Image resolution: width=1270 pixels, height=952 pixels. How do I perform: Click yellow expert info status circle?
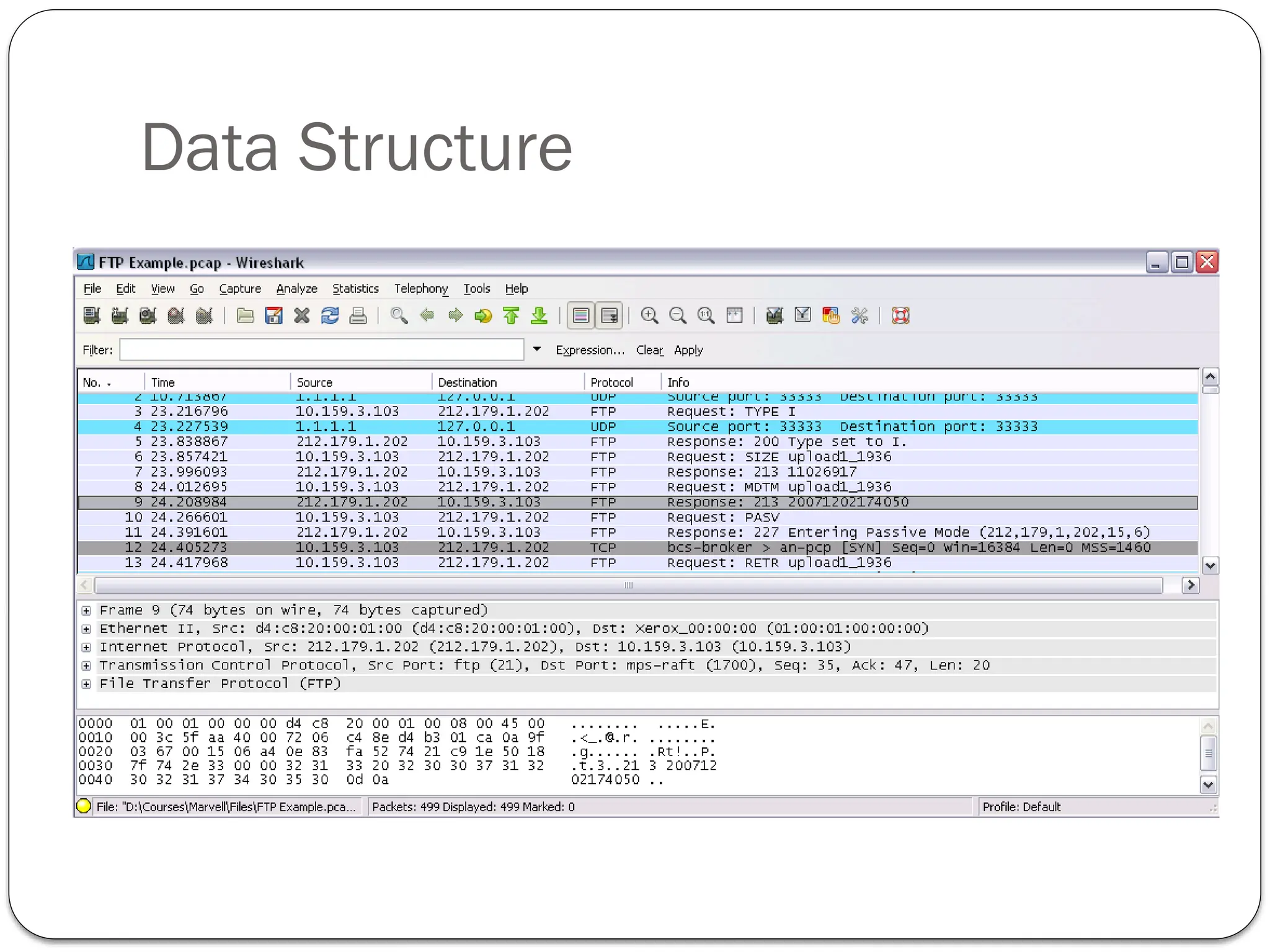tap(84, 806)
